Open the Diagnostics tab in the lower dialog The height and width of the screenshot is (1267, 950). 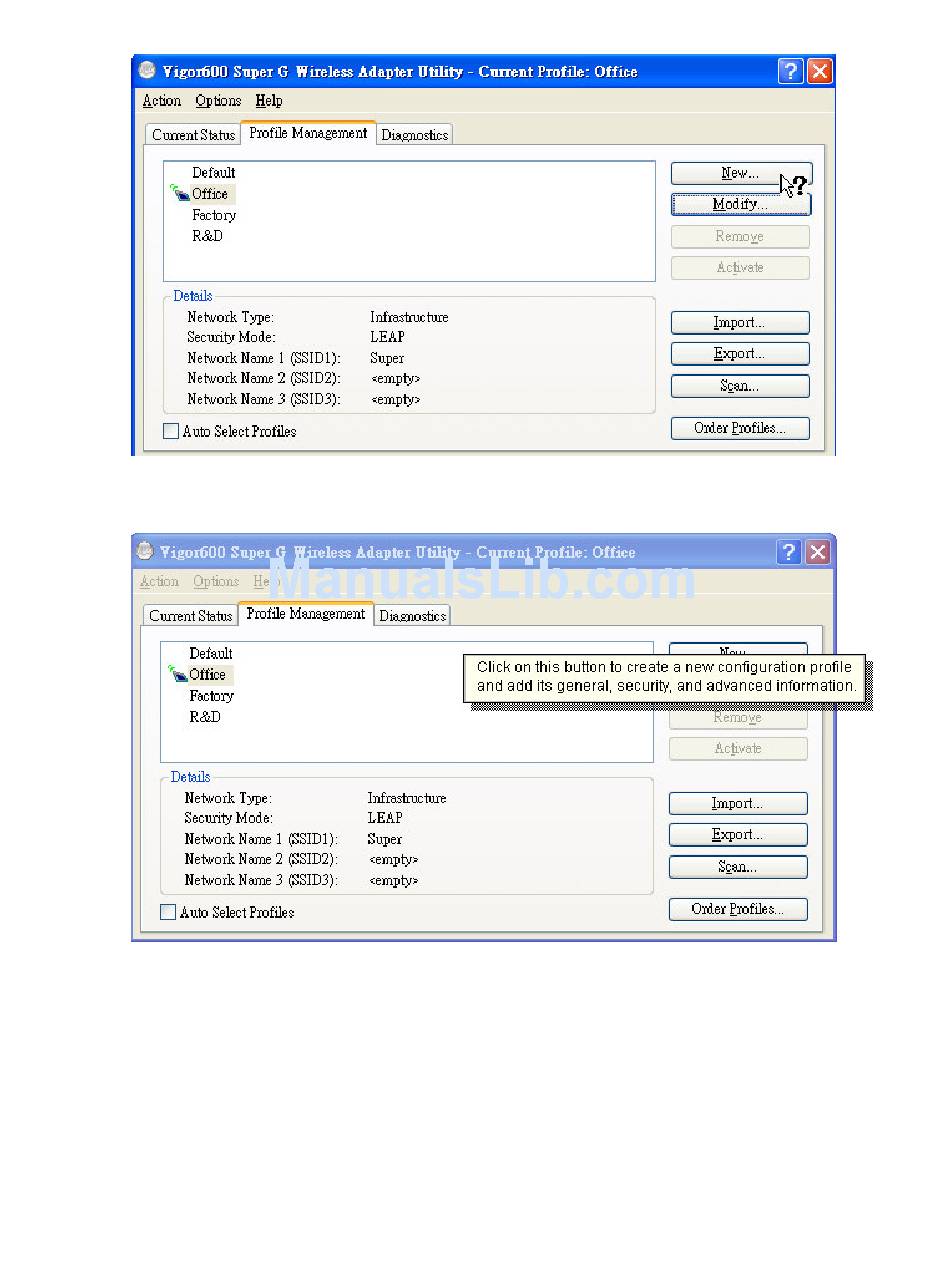pyautogui.click(x=413, y=616)
